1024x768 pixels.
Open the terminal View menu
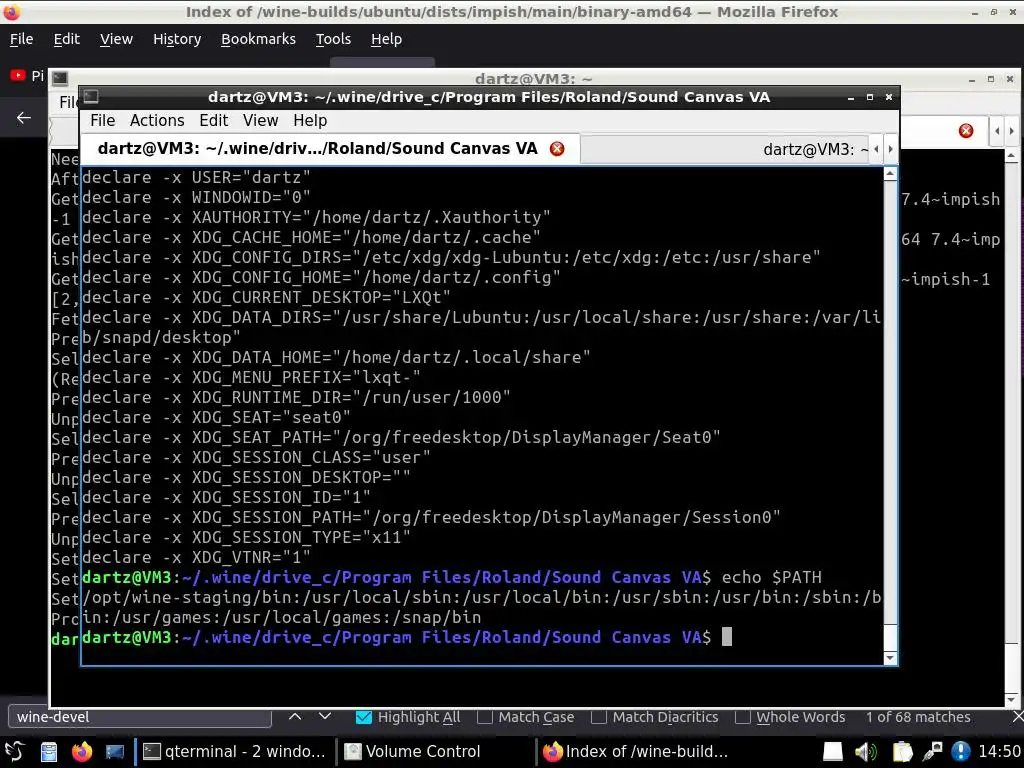tap(261, 121)
